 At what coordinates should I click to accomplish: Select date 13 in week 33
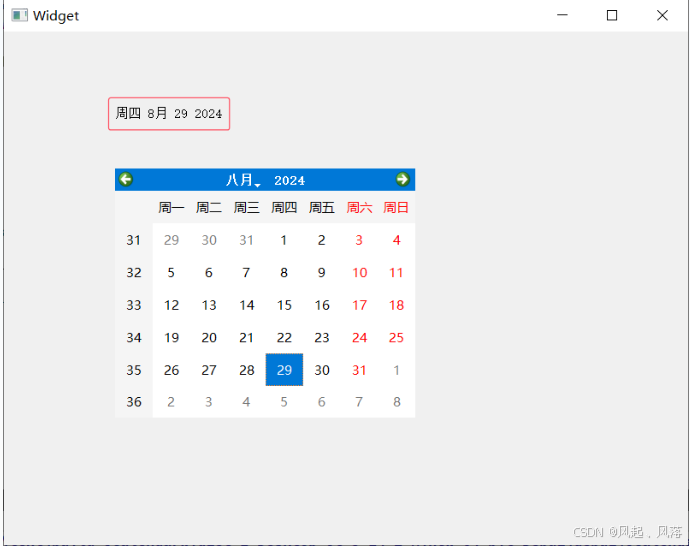[209, 305]
